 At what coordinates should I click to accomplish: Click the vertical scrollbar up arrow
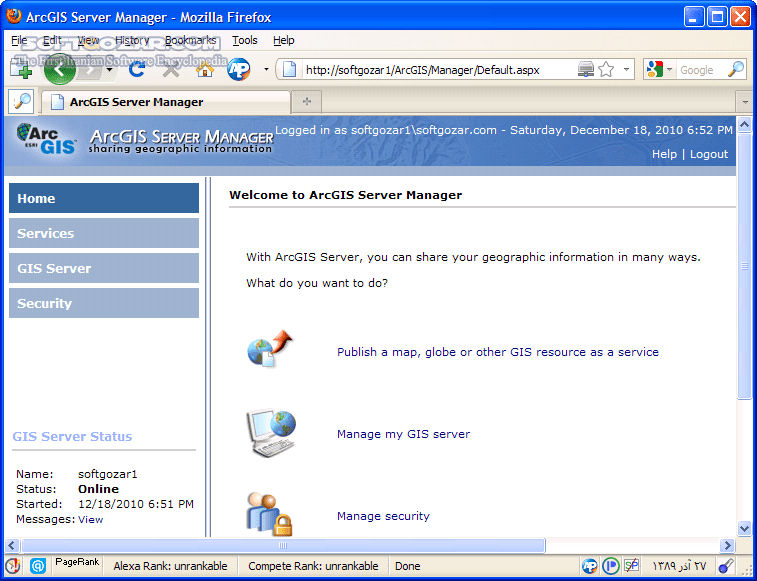pos(744,125)
